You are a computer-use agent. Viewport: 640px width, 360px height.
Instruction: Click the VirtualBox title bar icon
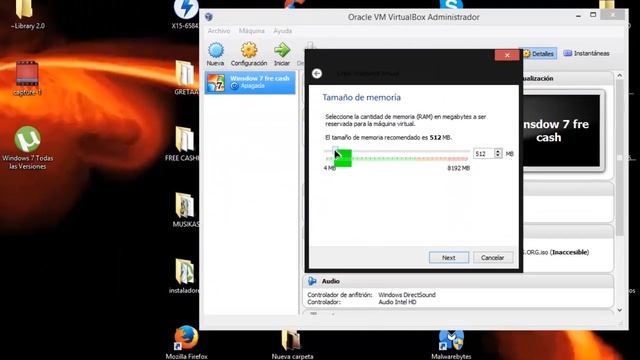[x=209, y=17]
